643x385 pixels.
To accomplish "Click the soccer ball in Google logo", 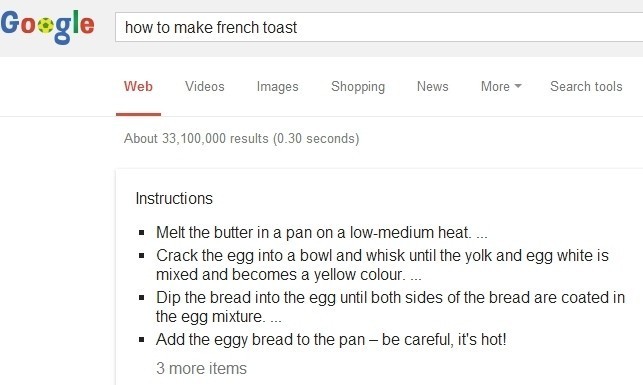I will pos(46,25).
